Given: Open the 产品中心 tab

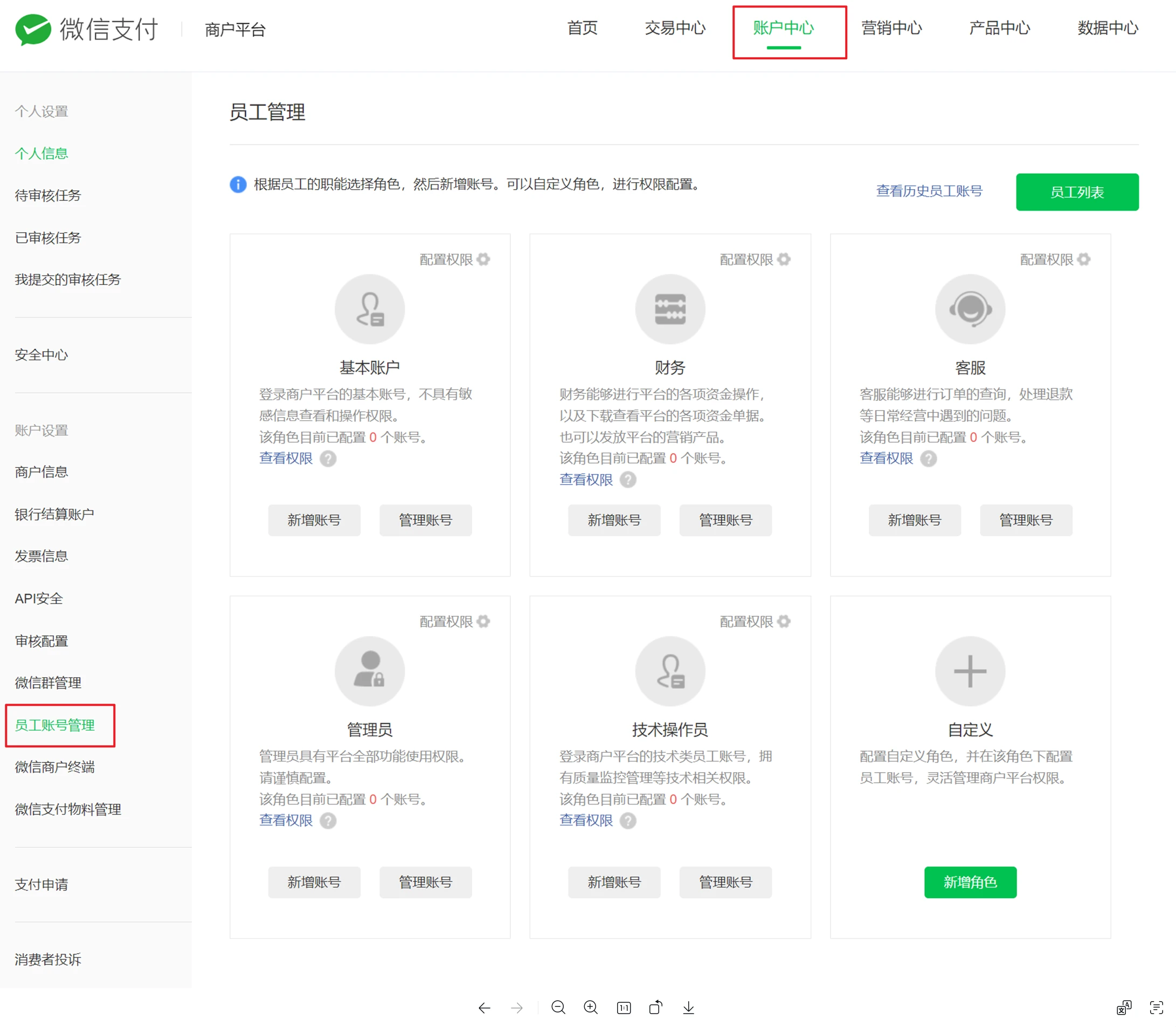Looking at the screenshot, I should [x=999, y=28].
